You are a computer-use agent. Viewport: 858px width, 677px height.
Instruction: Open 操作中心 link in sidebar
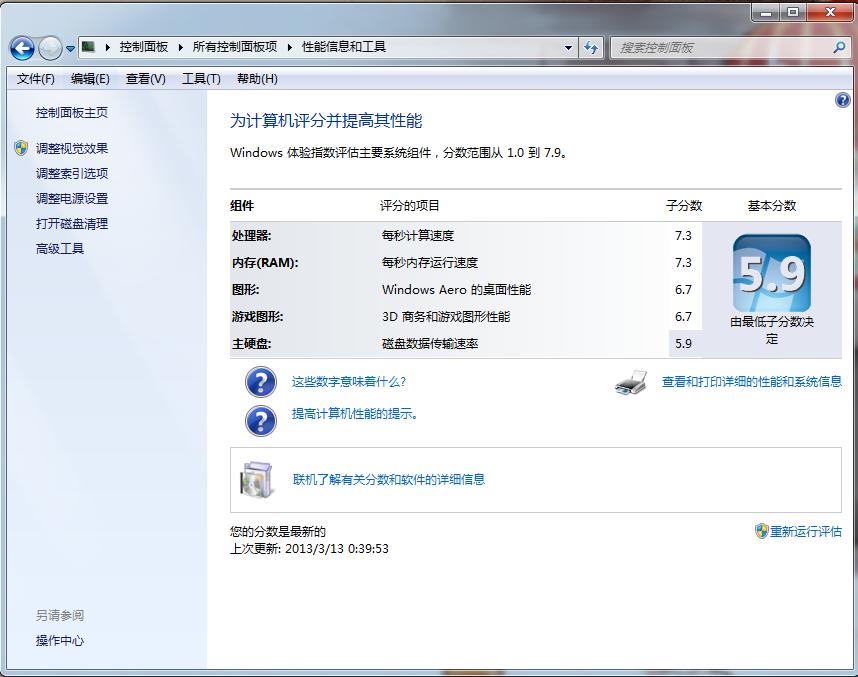[x=60, y=640]
